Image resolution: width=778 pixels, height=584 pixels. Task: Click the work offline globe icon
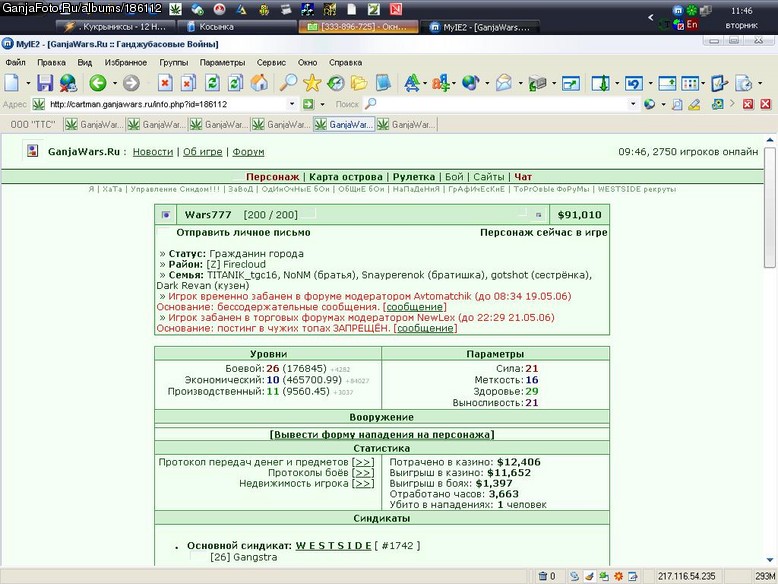68,83
